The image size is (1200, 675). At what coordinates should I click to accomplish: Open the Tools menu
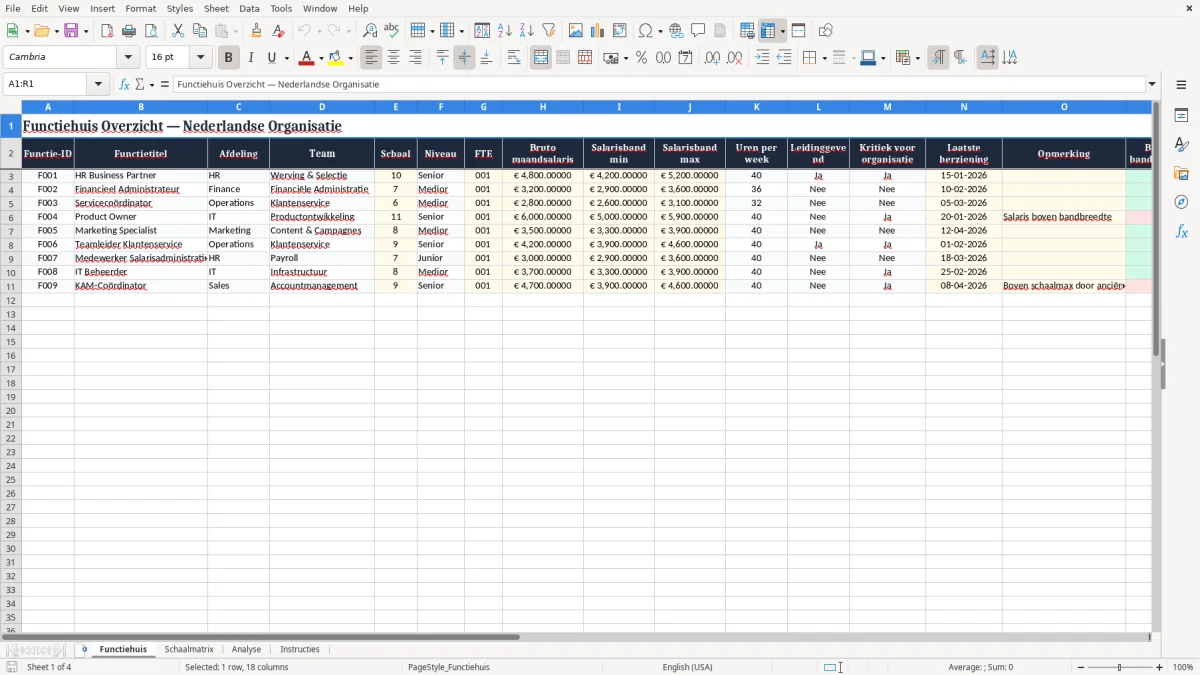(281, 8)
